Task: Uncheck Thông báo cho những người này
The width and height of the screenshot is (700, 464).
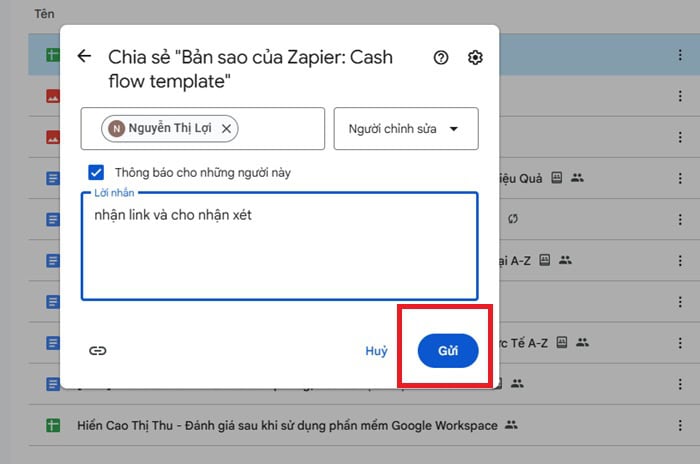Action: (x=96, y=172)
